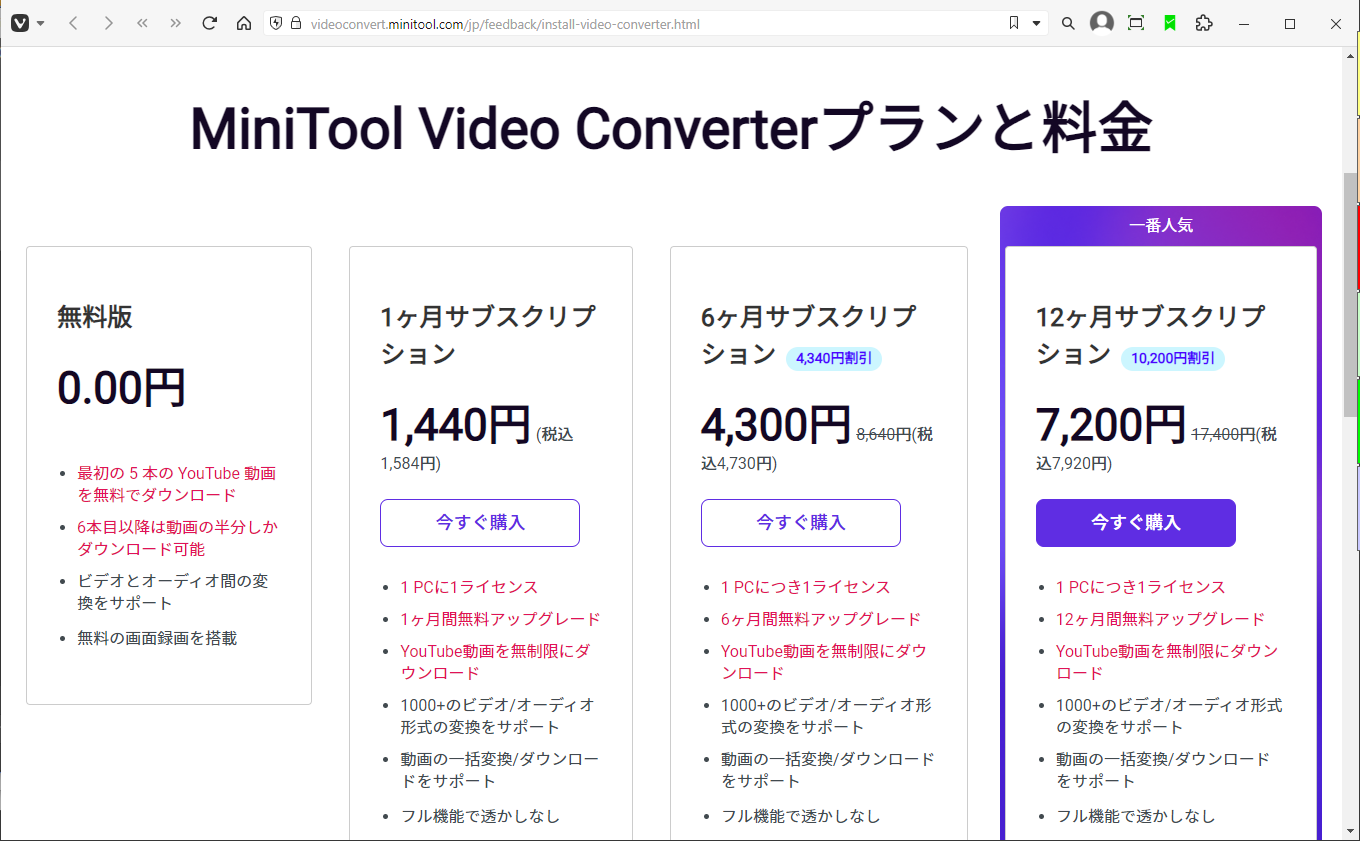Screen dimensions: 1360x841
Task: Click the page vertical scrollbar thumb
Action: [1351, 295]
